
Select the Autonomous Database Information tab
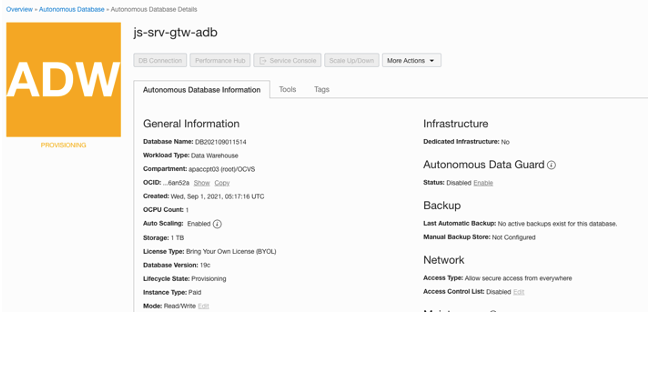point(202,89)
